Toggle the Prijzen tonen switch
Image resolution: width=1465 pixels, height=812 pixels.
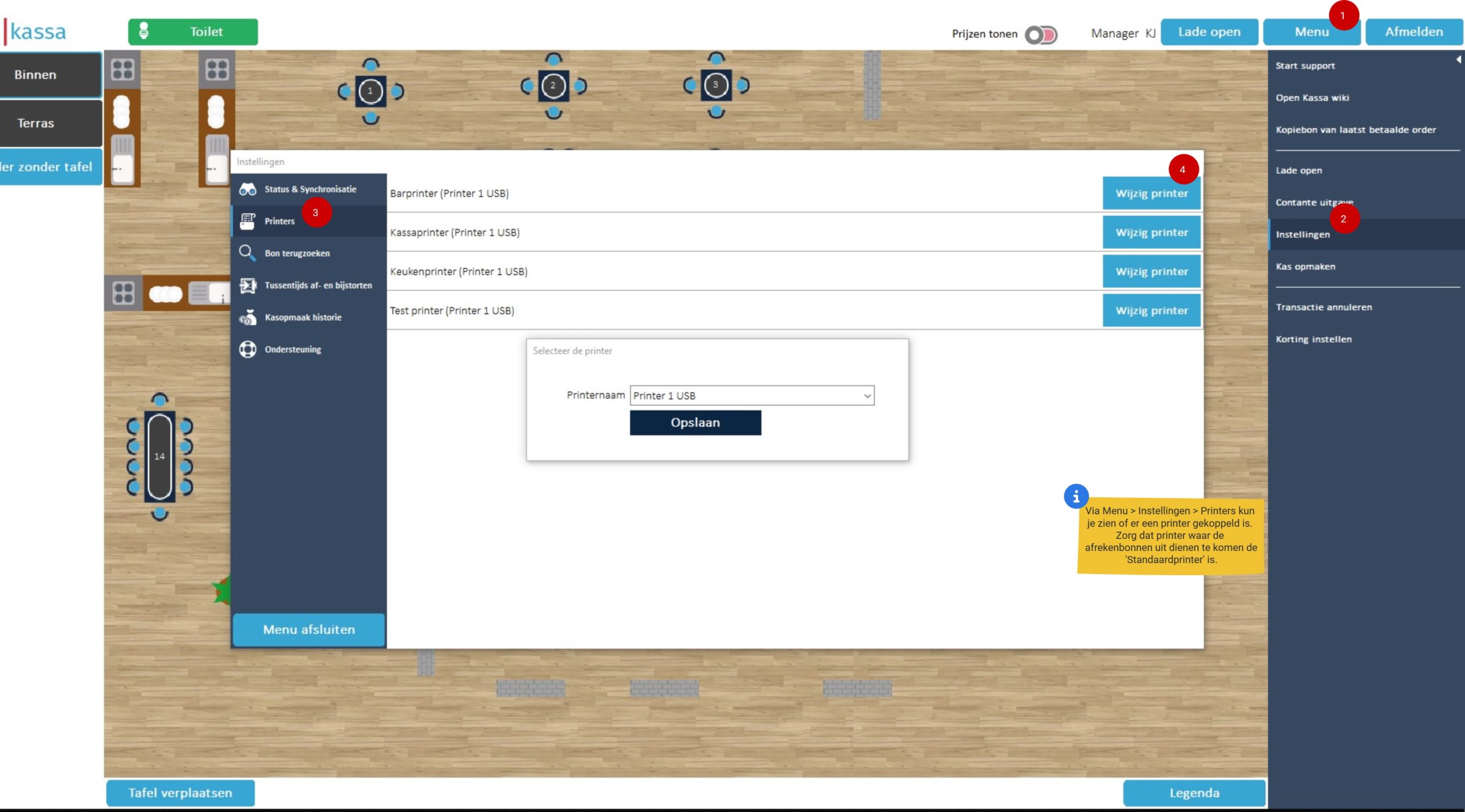pos(1040,34)
